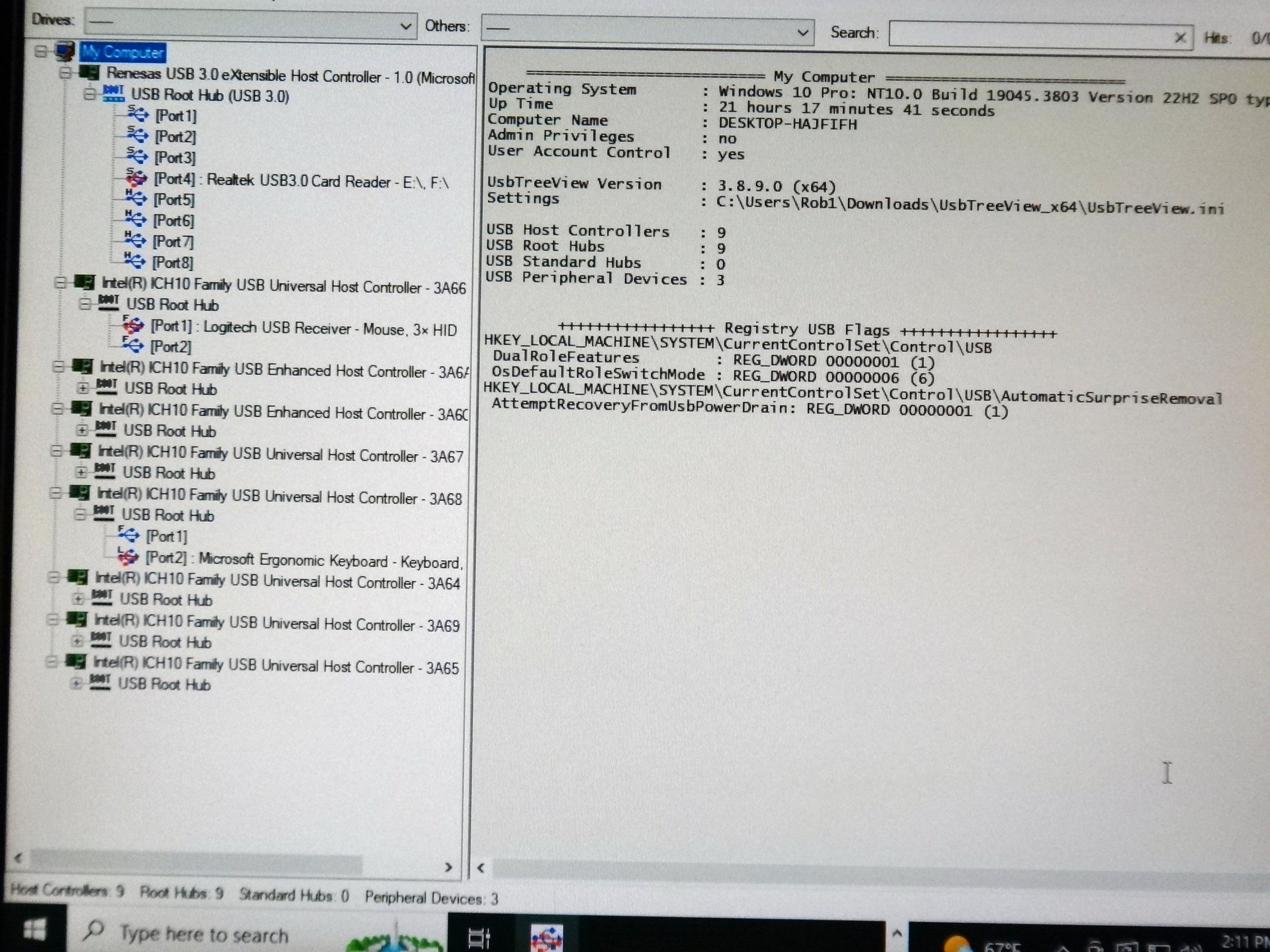This screenshot has height=952, width=1270.
Task: Click ICH10 Universal controller 3A68 chip icon
Action: point(79,493)
